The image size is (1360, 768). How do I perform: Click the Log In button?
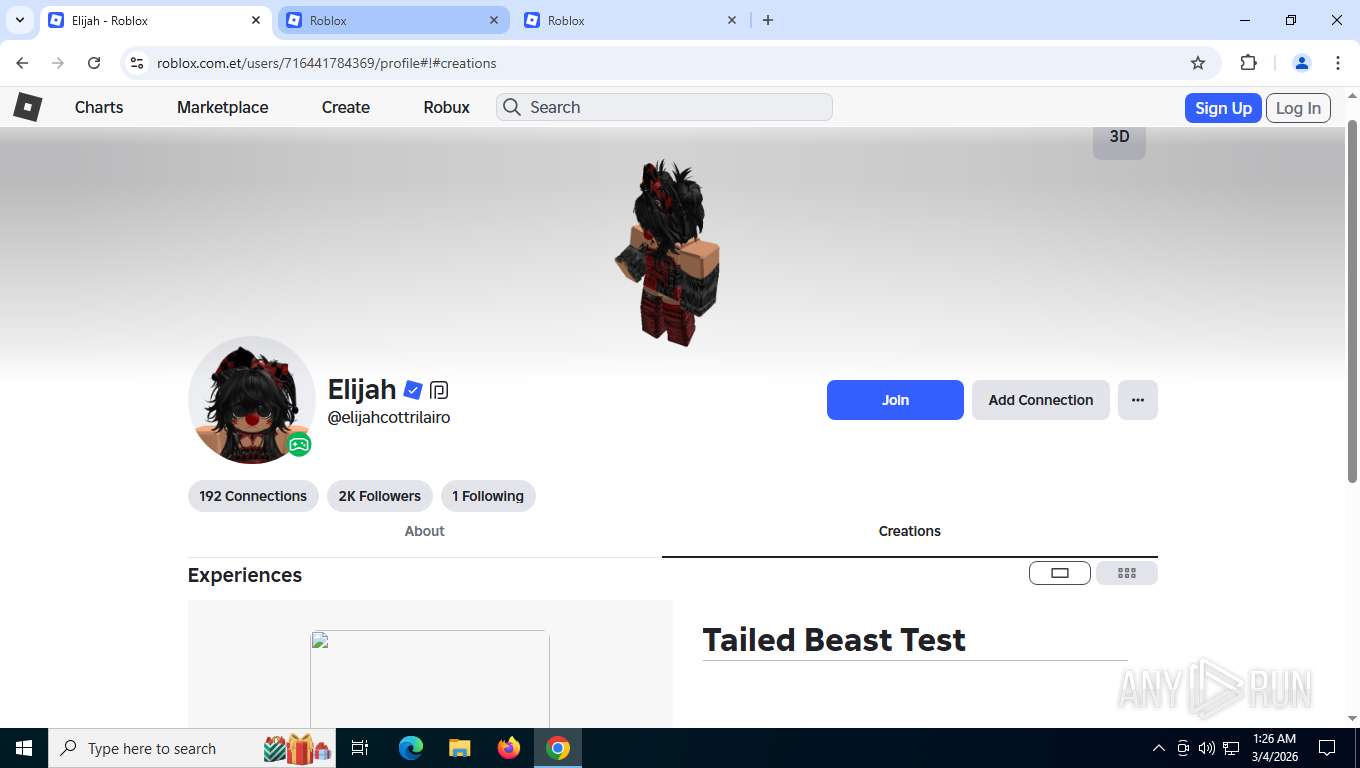click(x=1298, y=108)
